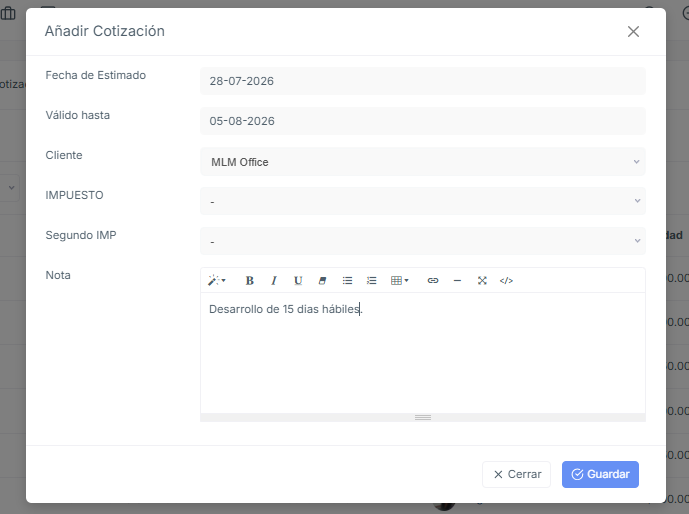Insert an ordered numbered list

371,280
